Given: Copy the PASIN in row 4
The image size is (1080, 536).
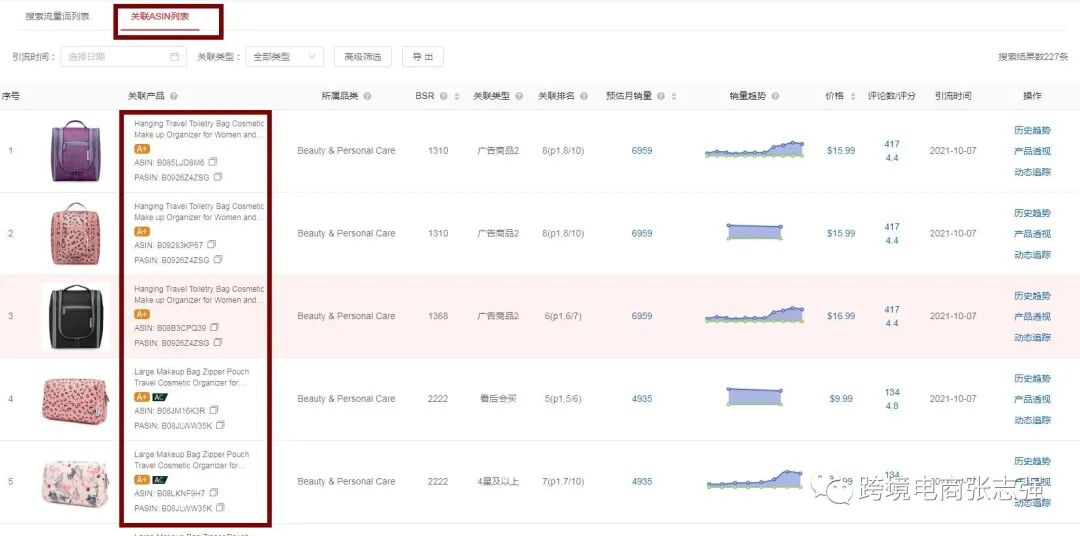Looking at the screenshot, I should coord(220,425).
